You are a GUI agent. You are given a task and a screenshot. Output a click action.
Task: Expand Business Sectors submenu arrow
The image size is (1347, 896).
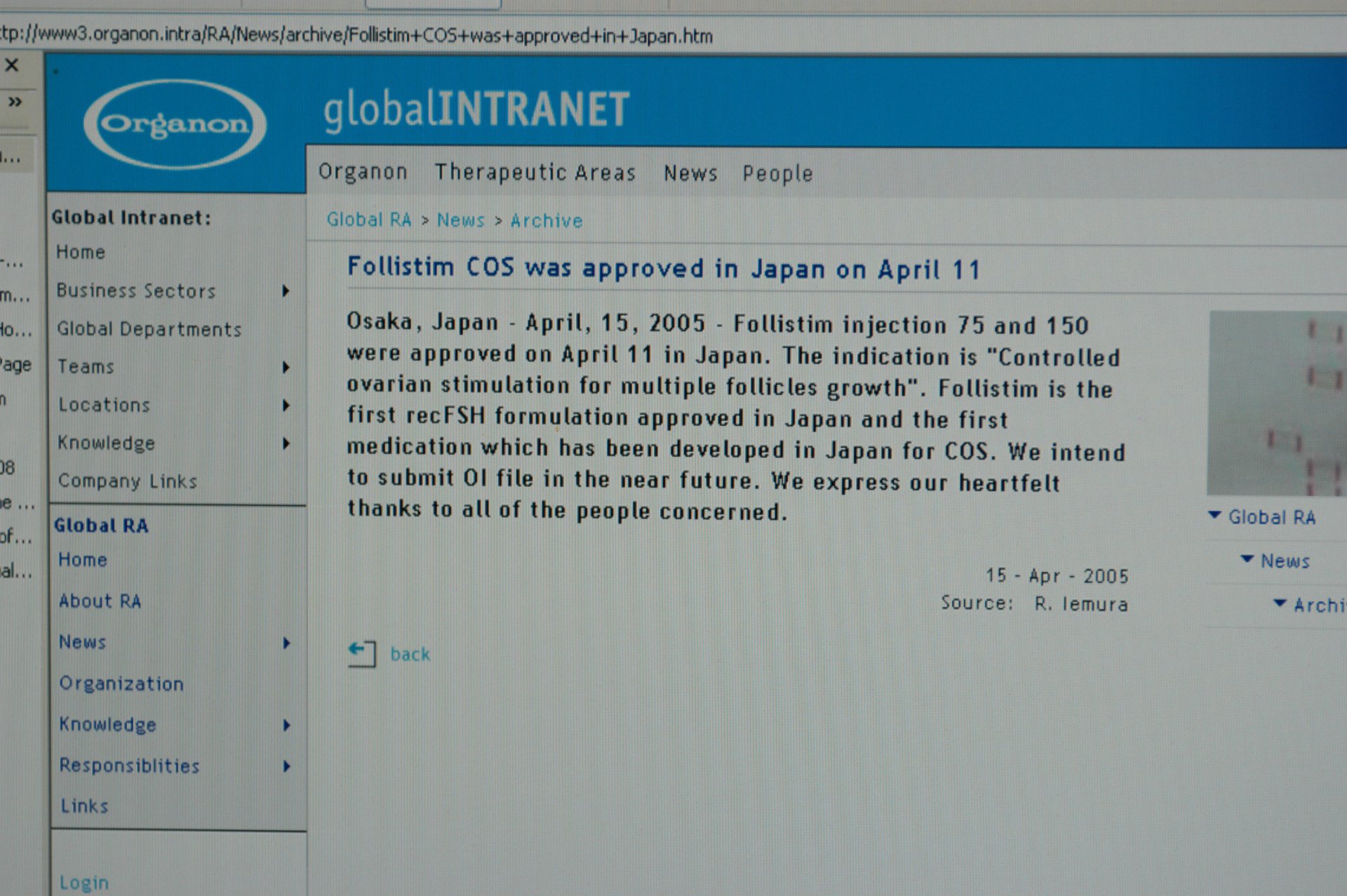286,290
